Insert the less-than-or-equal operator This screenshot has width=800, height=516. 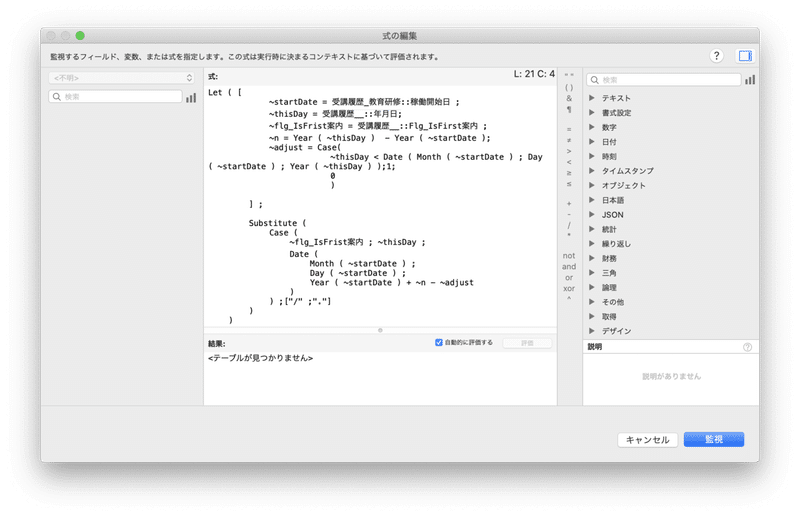[x=569, y=184]
